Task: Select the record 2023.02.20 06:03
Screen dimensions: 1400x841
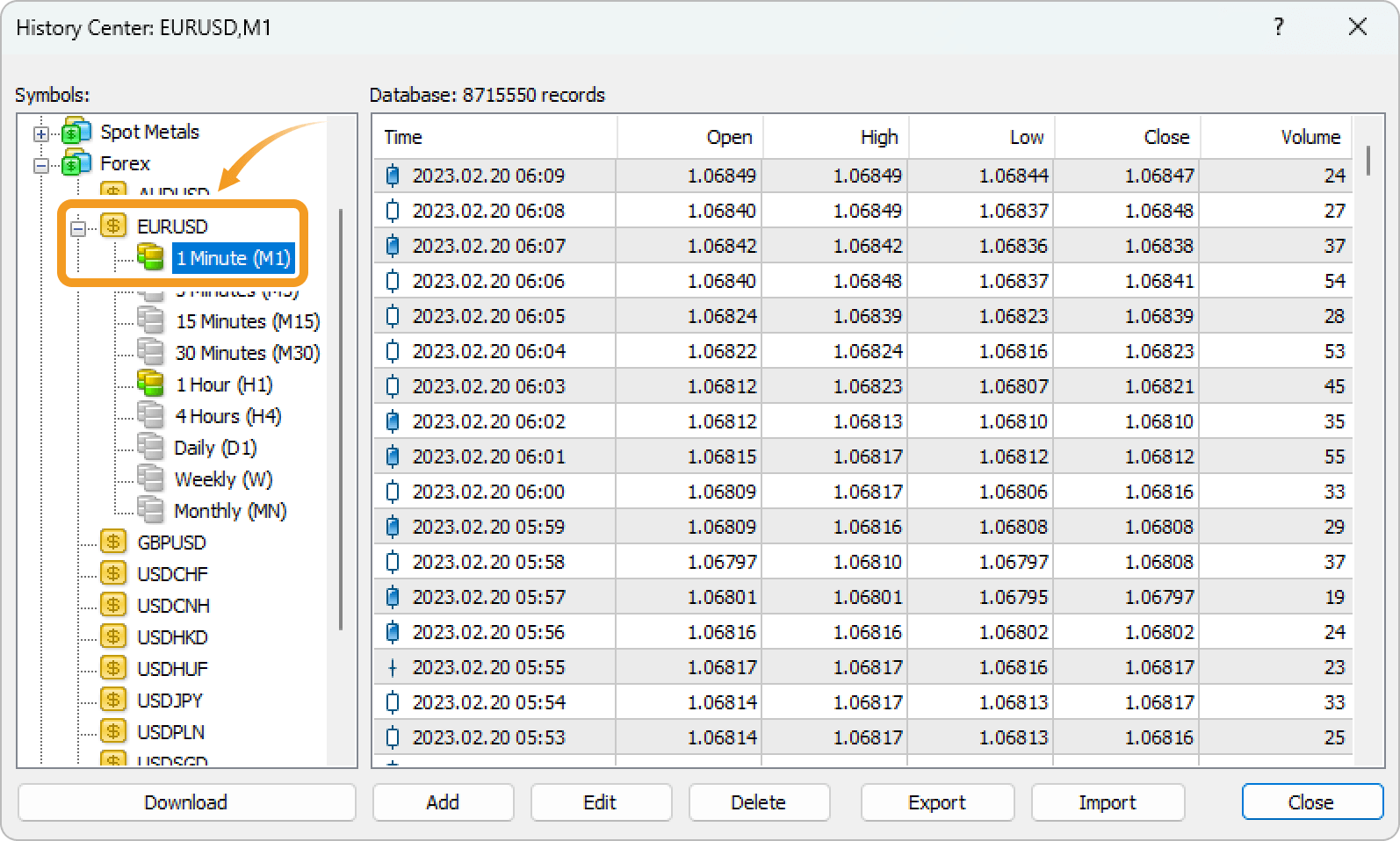Action: tap(862, 386)
